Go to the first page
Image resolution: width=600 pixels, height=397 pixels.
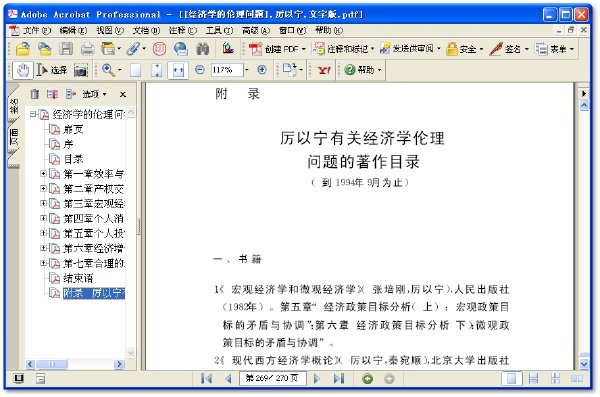[x=207, y=379]
